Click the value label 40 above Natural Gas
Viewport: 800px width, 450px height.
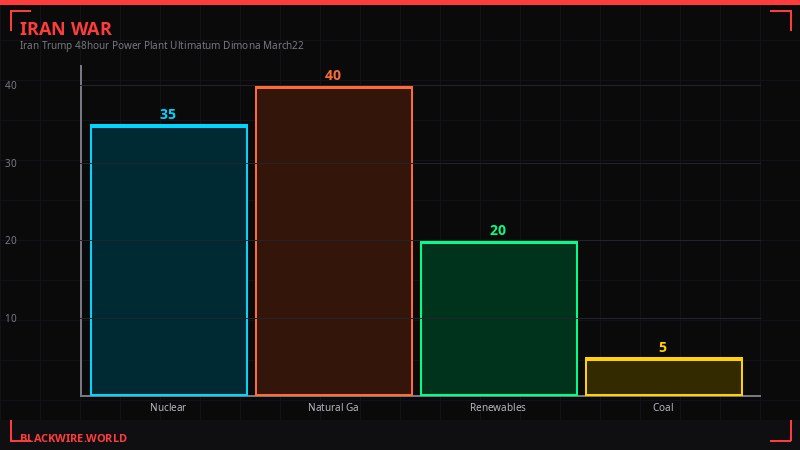point(333,76)
